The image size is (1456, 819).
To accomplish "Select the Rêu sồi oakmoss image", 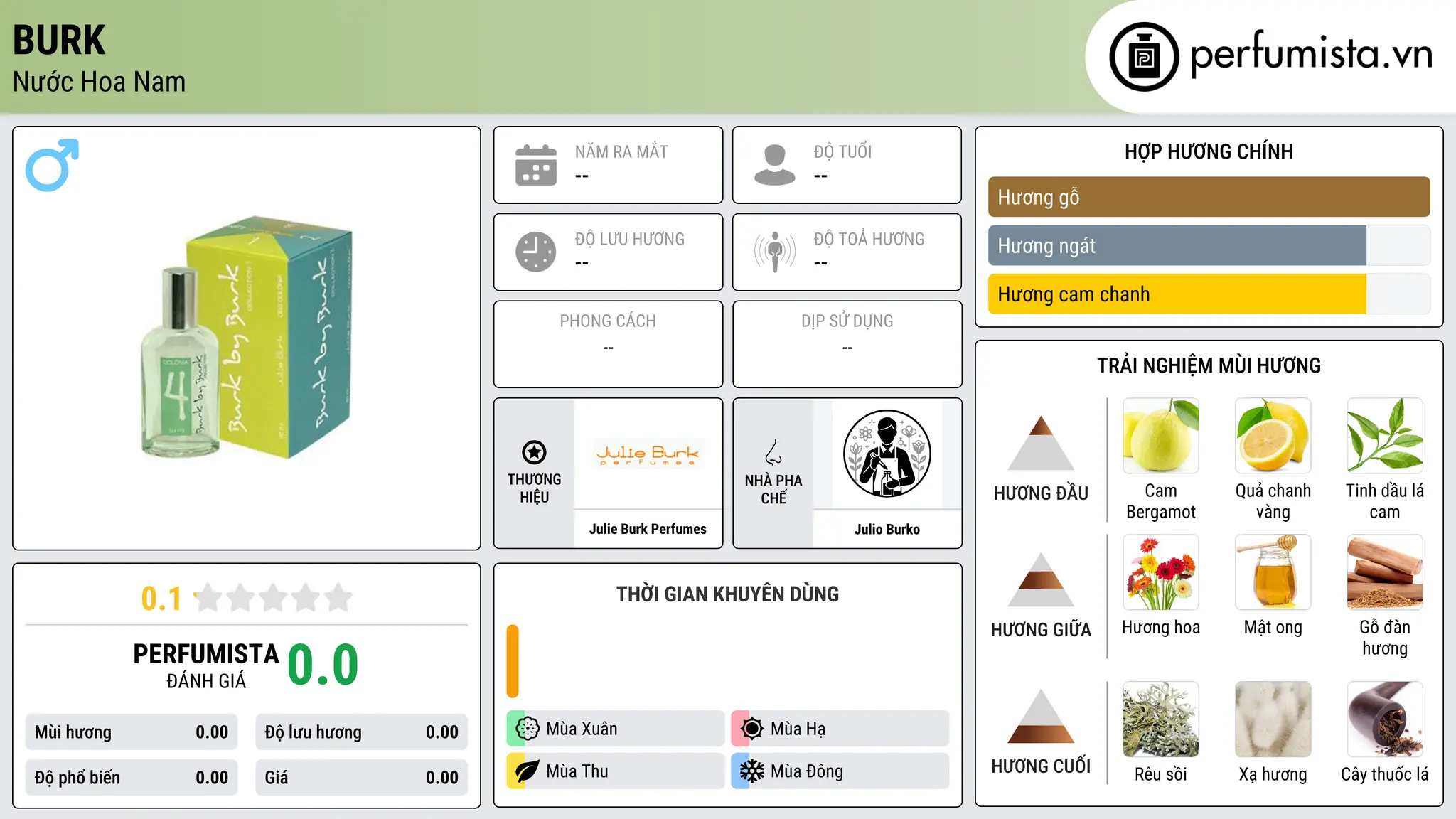I will [1161, 719].
